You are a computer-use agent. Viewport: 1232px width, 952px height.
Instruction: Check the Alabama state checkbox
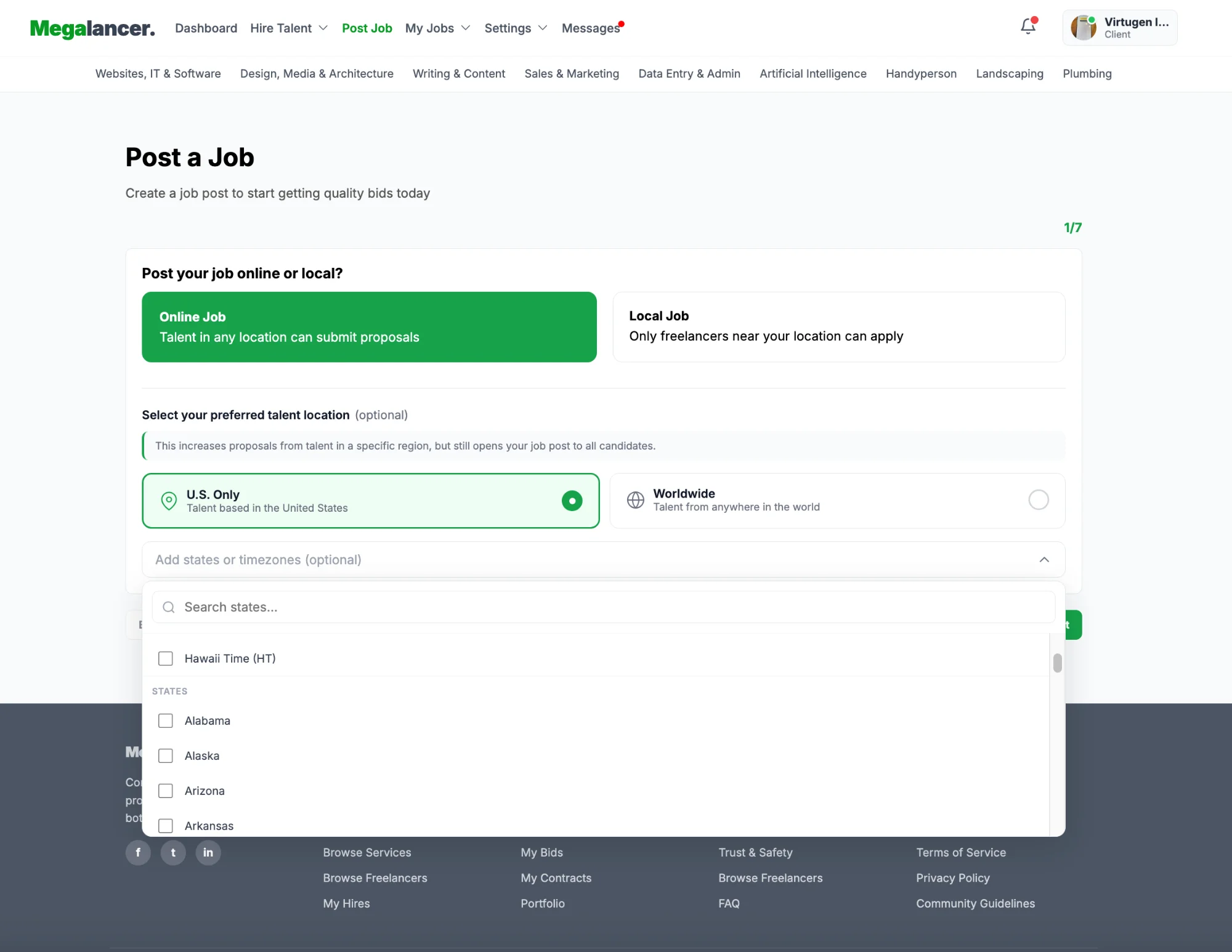coord(166,720)
